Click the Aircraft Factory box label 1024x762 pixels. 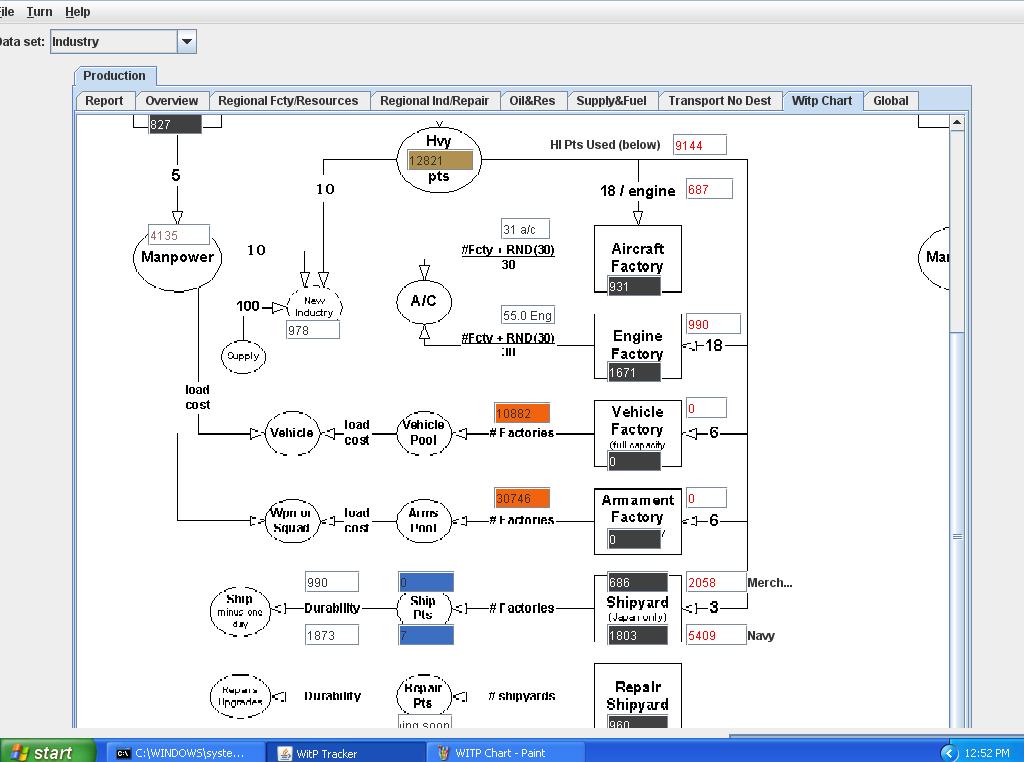[637, 257]
